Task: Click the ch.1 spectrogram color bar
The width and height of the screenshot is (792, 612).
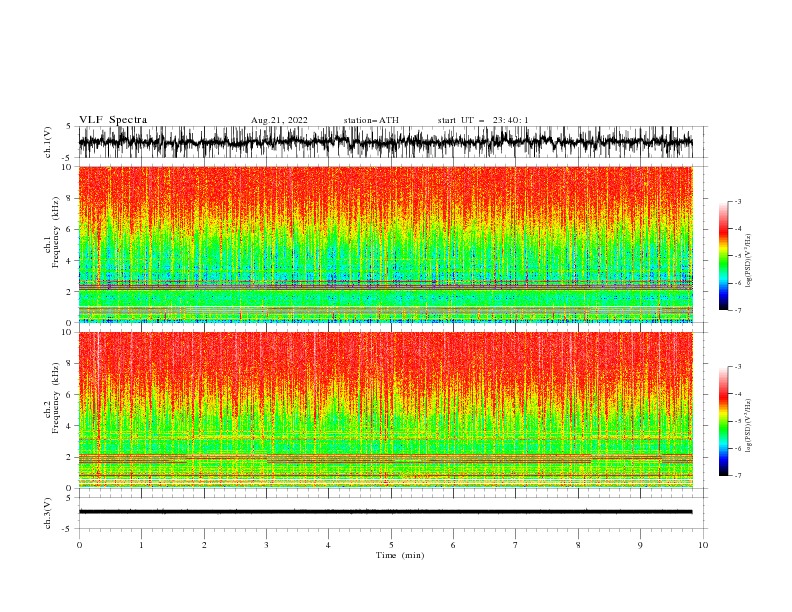Action: (x=723, y=256)
